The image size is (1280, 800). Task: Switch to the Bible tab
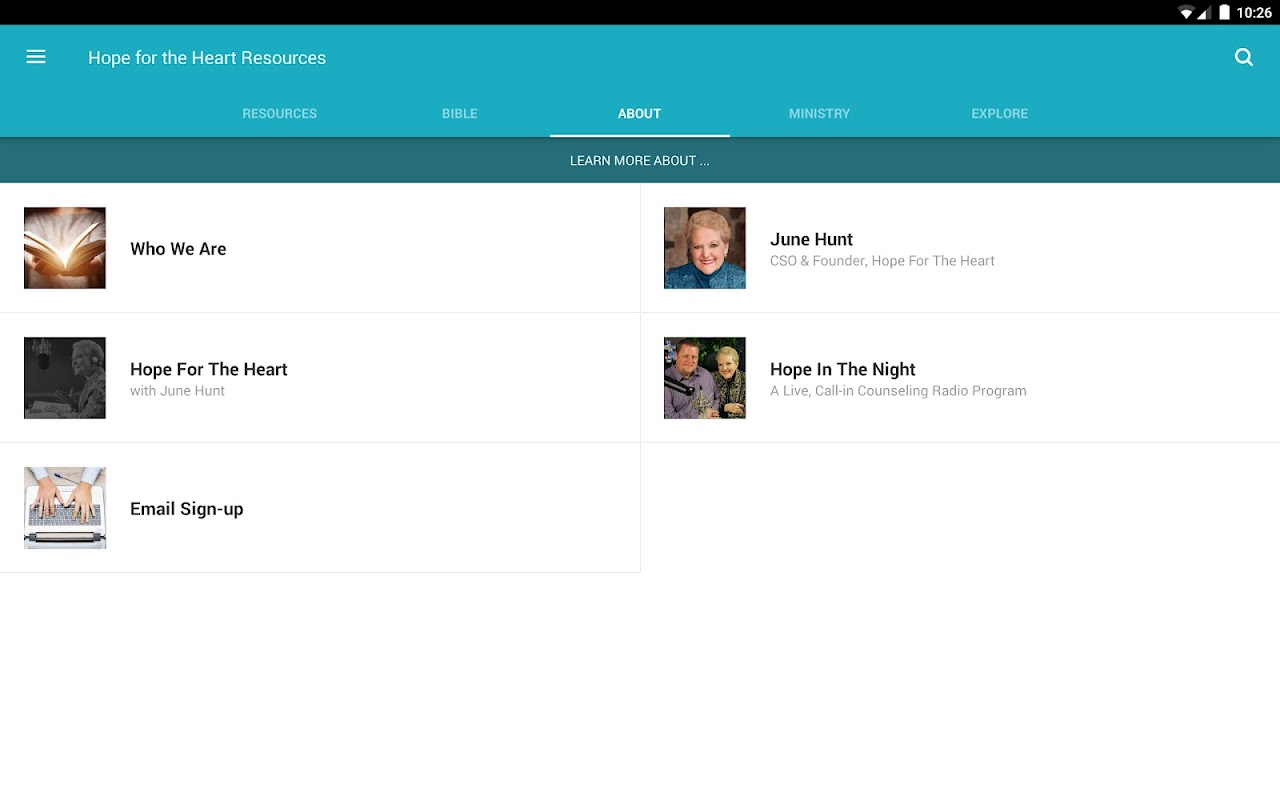460,114
